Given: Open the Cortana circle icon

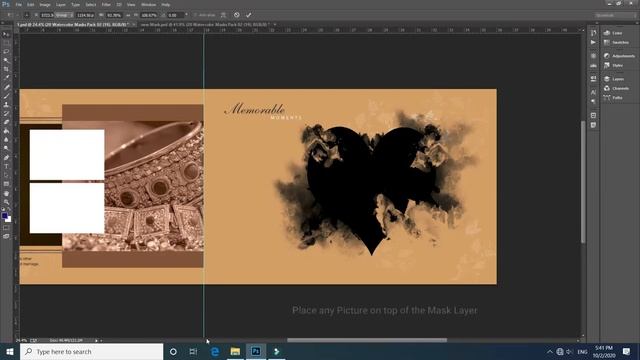Looking at the screenshot, I should 173,351.
